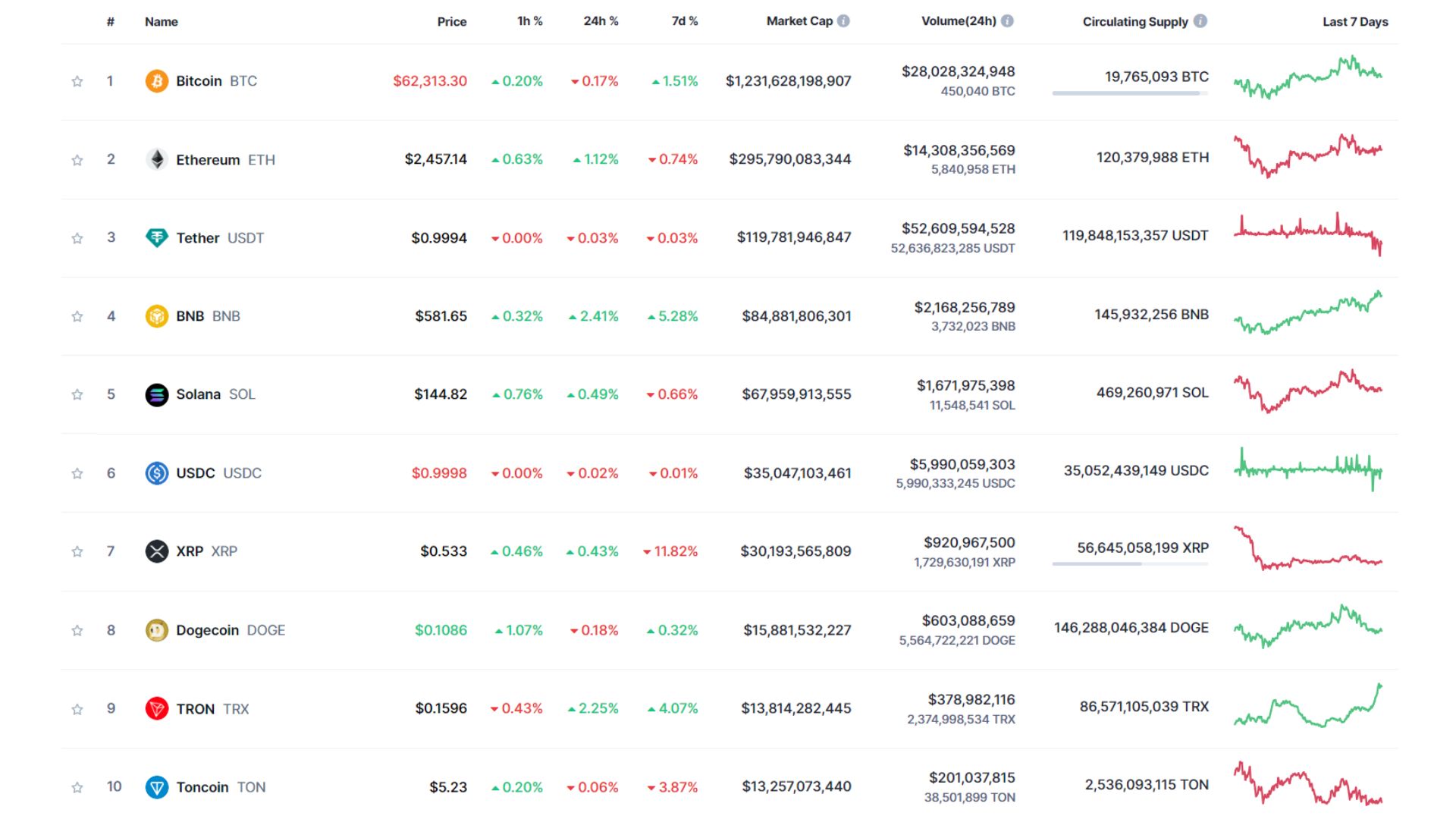Click the BNB coin logo
The height and width of the screenshot is (819, 1456).
(x=156, y=316)
